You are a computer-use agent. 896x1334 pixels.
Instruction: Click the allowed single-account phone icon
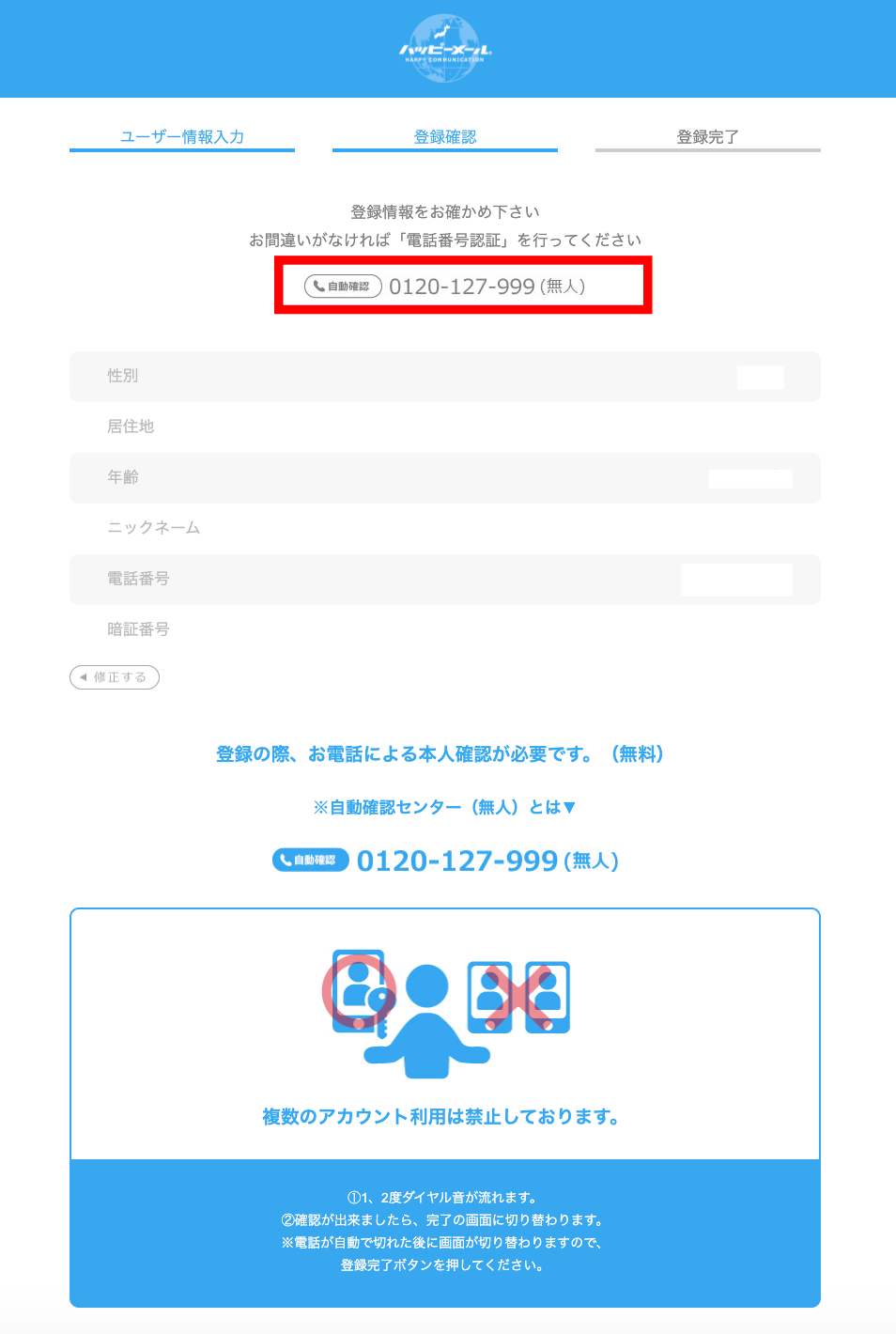pyautogui.click(x=360, y=992)
